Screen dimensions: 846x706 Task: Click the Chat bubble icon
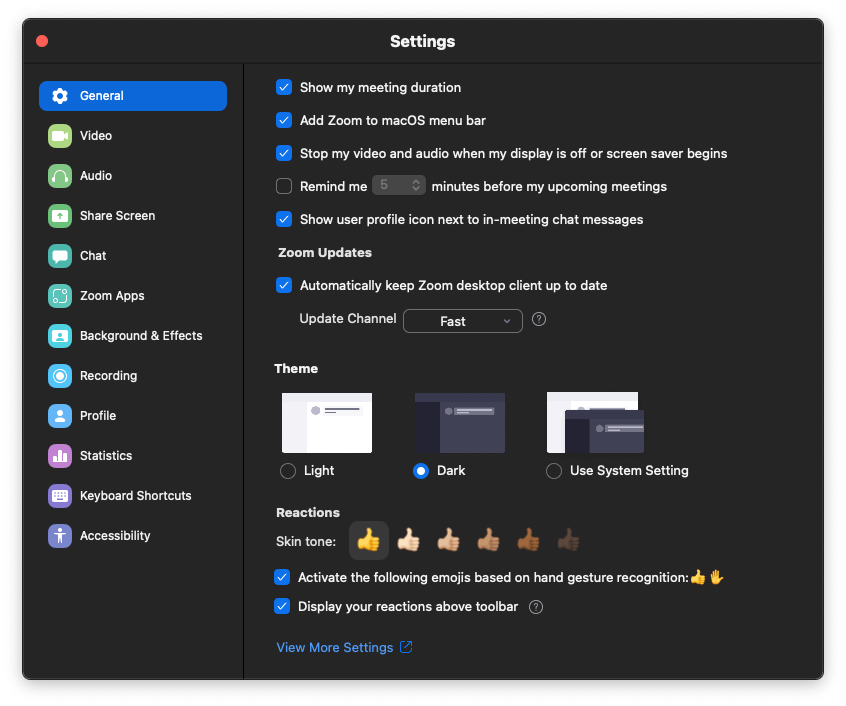coord(60,256)
